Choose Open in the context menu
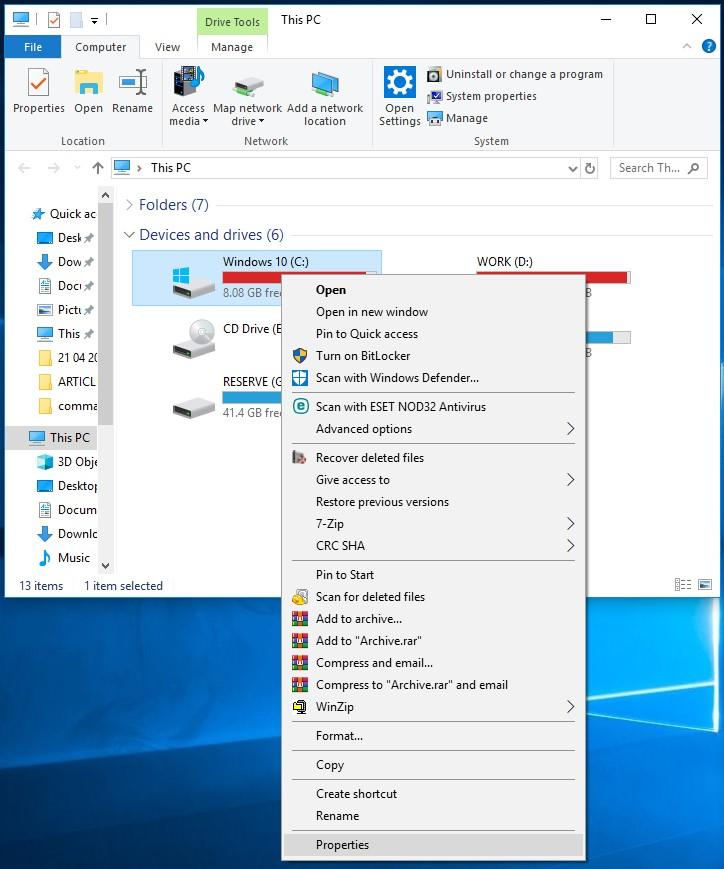The image size is (724, 869). (x=434, y=290)
